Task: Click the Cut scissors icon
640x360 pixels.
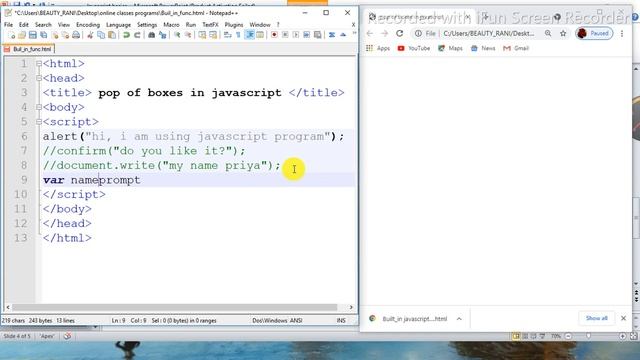Action: click(90, 35)
